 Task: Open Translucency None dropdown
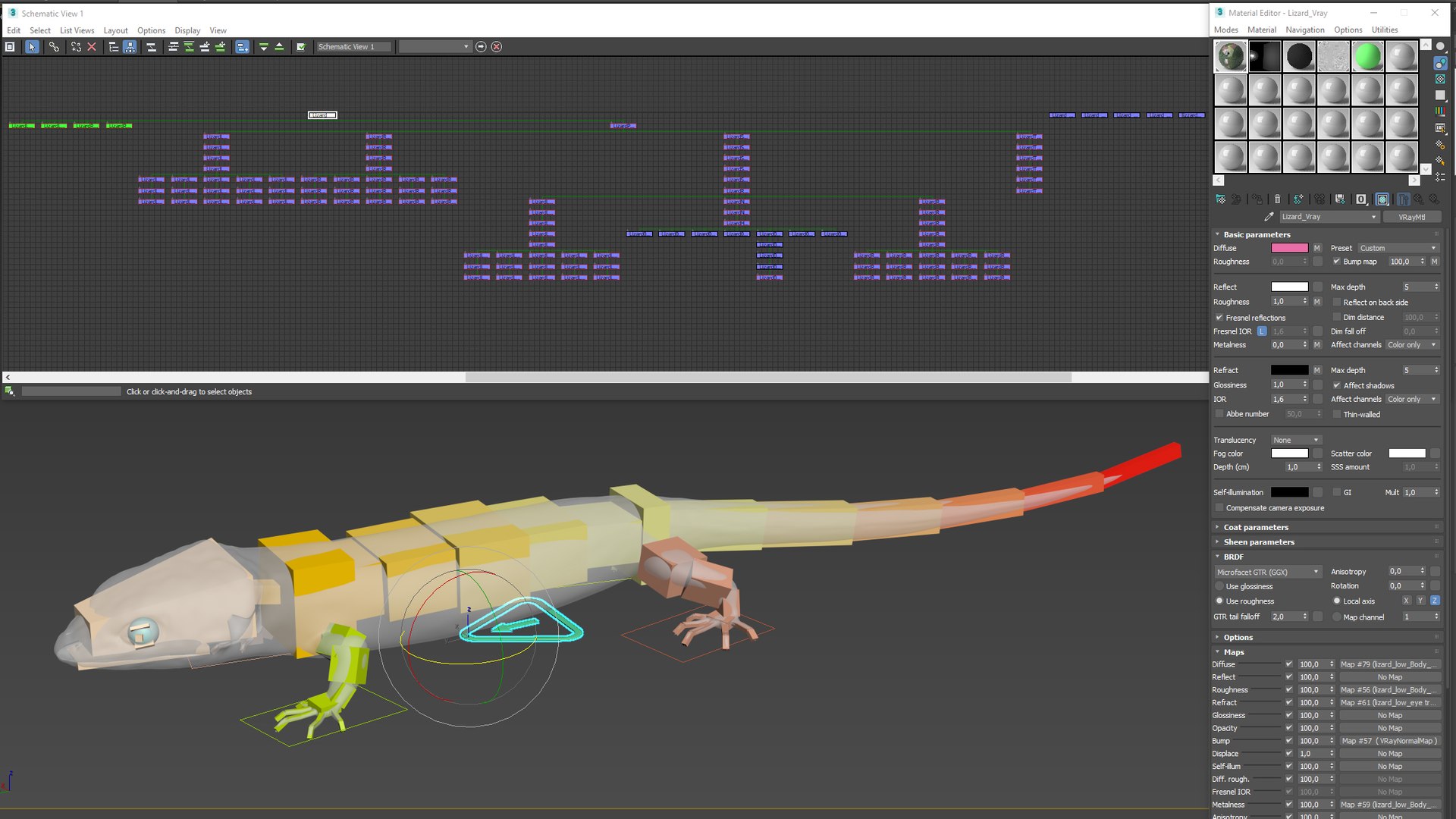1296,441
